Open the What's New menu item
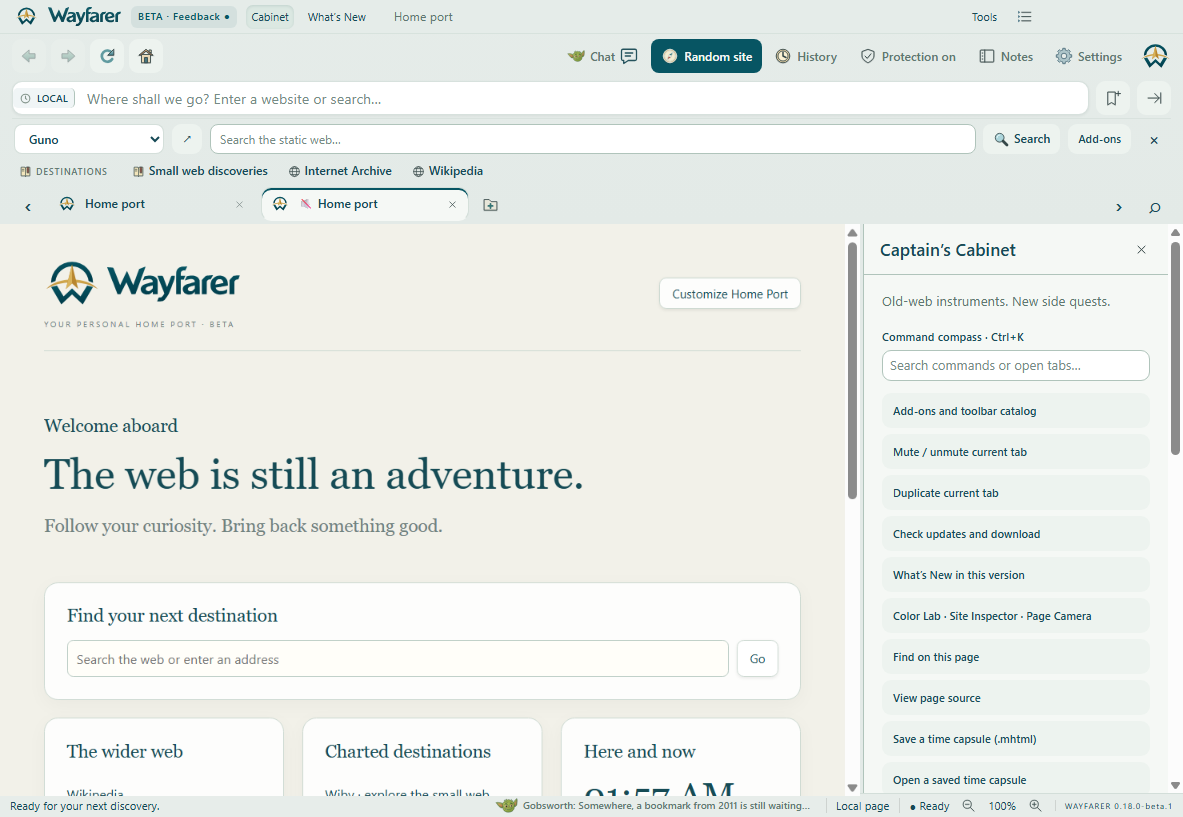 (x=336, y=17)
